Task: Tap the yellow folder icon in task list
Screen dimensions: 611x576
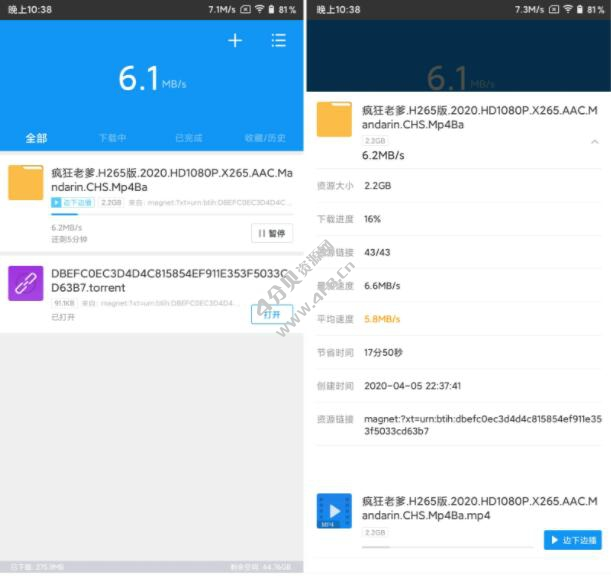Action: pyautogui.click(x=26, y=183)
